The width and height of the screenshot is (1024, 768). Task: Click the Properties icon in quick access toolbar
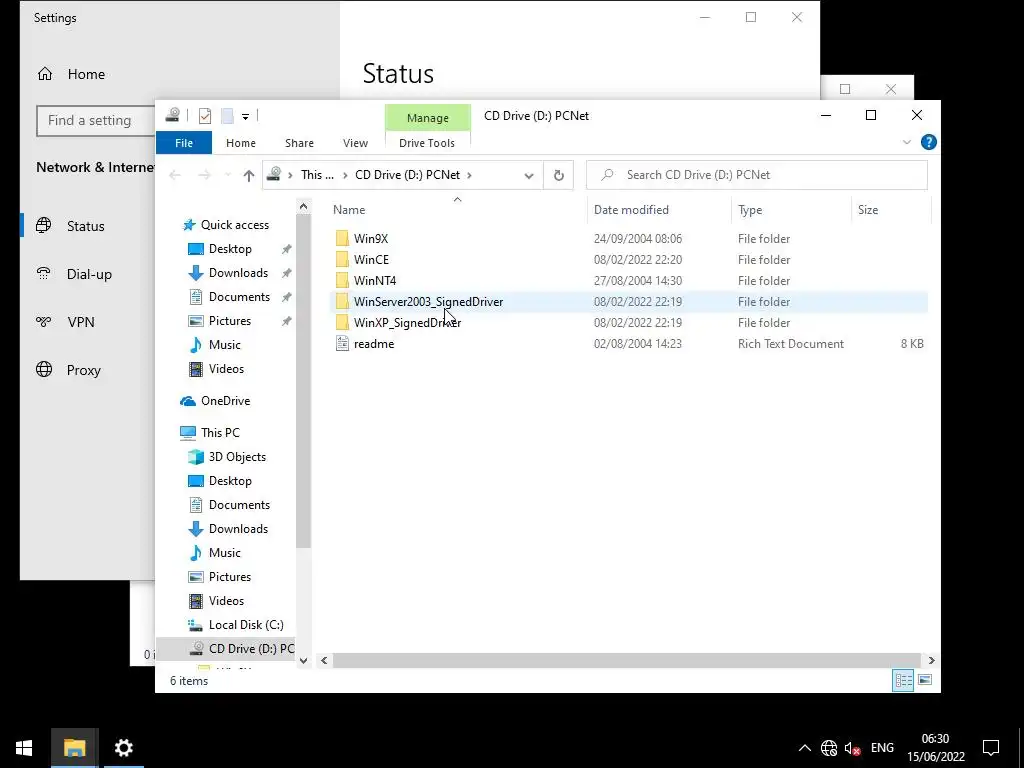click(204, 116)
